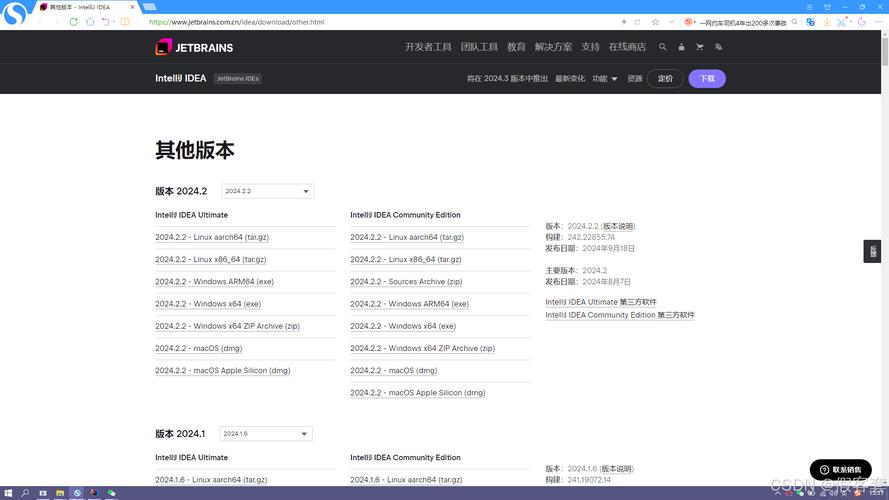
Task: Open 教育 menu
Action: (516, 47)
